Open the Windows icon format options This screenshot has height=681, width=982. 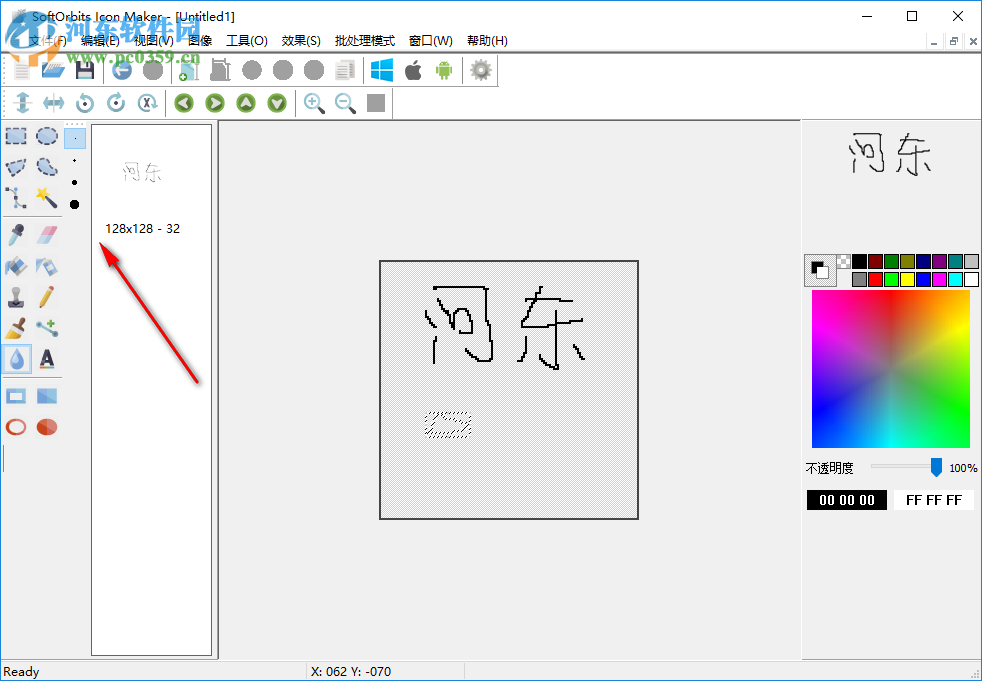click(381, 70)
